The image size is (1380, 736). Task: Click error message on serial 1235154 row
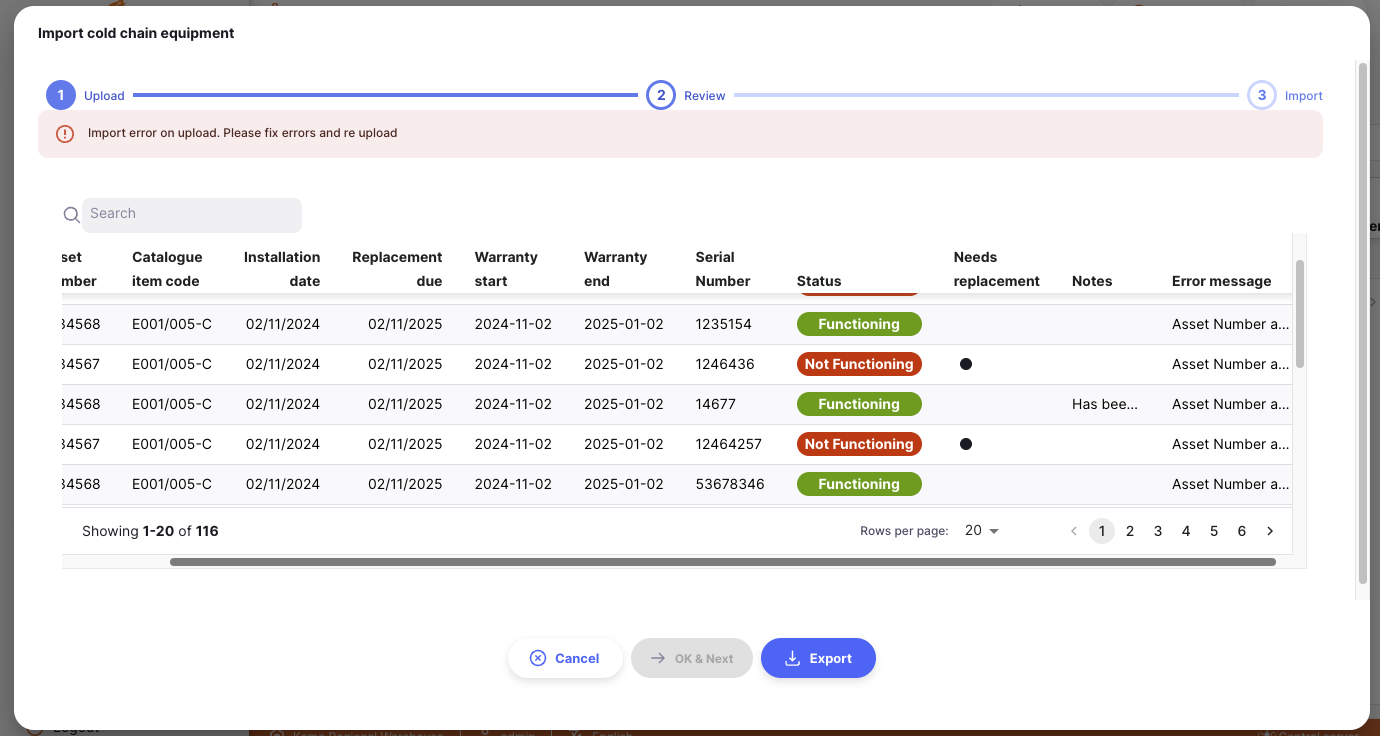click(x=1231, y=324)
